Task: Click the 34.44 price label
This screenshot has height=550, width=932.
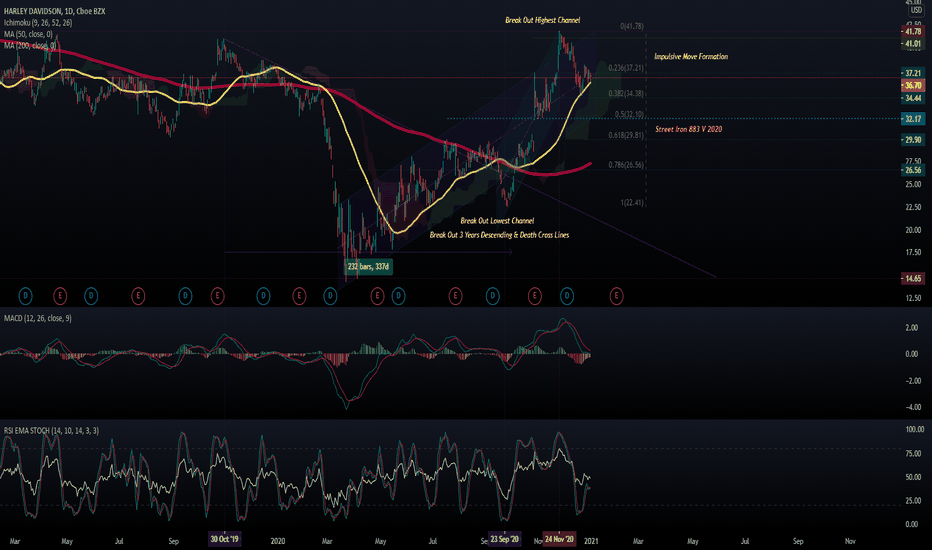Action: pyautogui.click(x=913, y=98)
